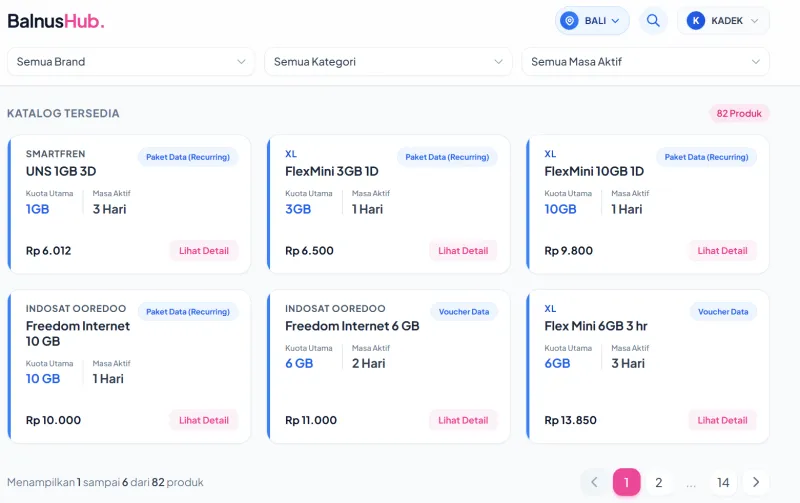Image resolution: width=800 pixels, height=503 pixels.
Task: Click the 82 Produk badge
Action: (739, 113)
